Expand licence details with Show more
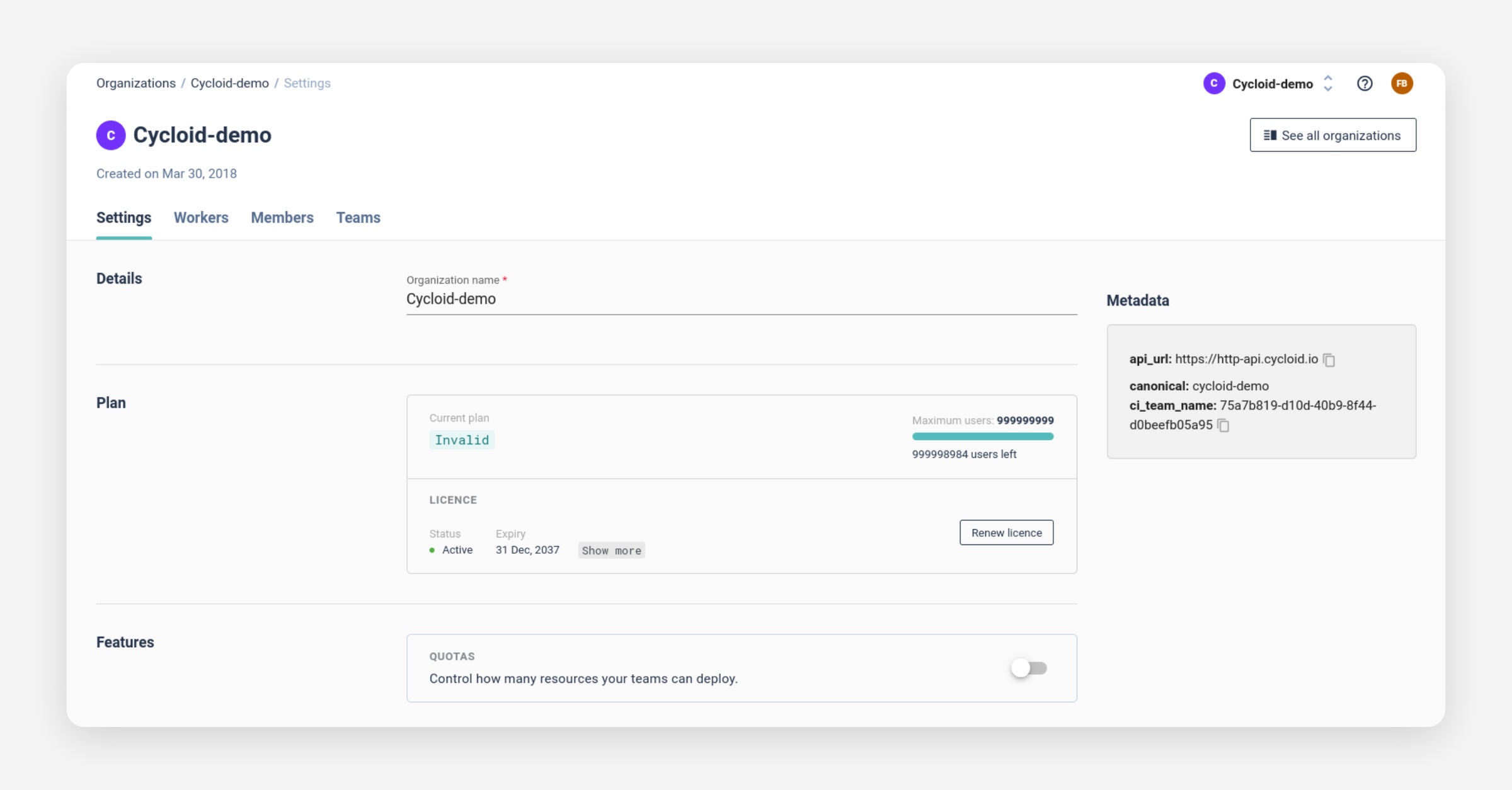Image resolution: width=1512 pixels, height=790 pixels. coord(611,551)
